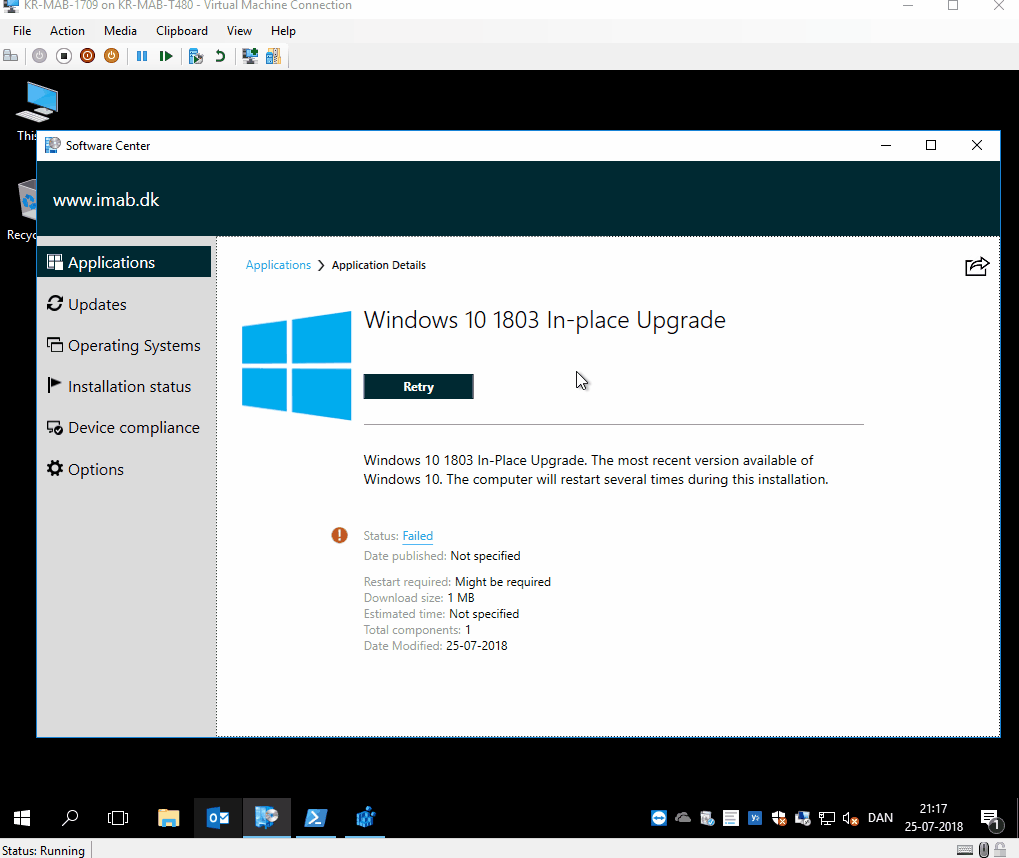Minimize the Software Center window
Viewport: 1019px width, 858px height.
[x=886, y=145]
